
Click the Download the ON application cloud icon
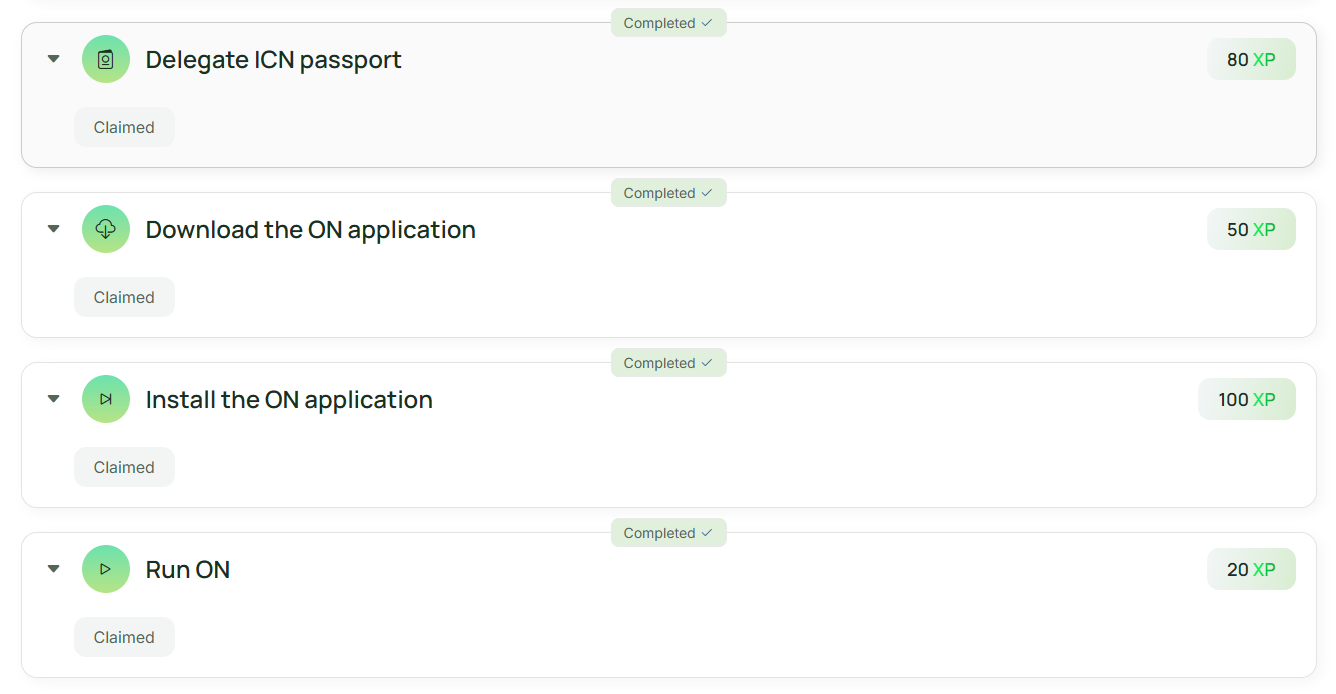tap(106, 229)
